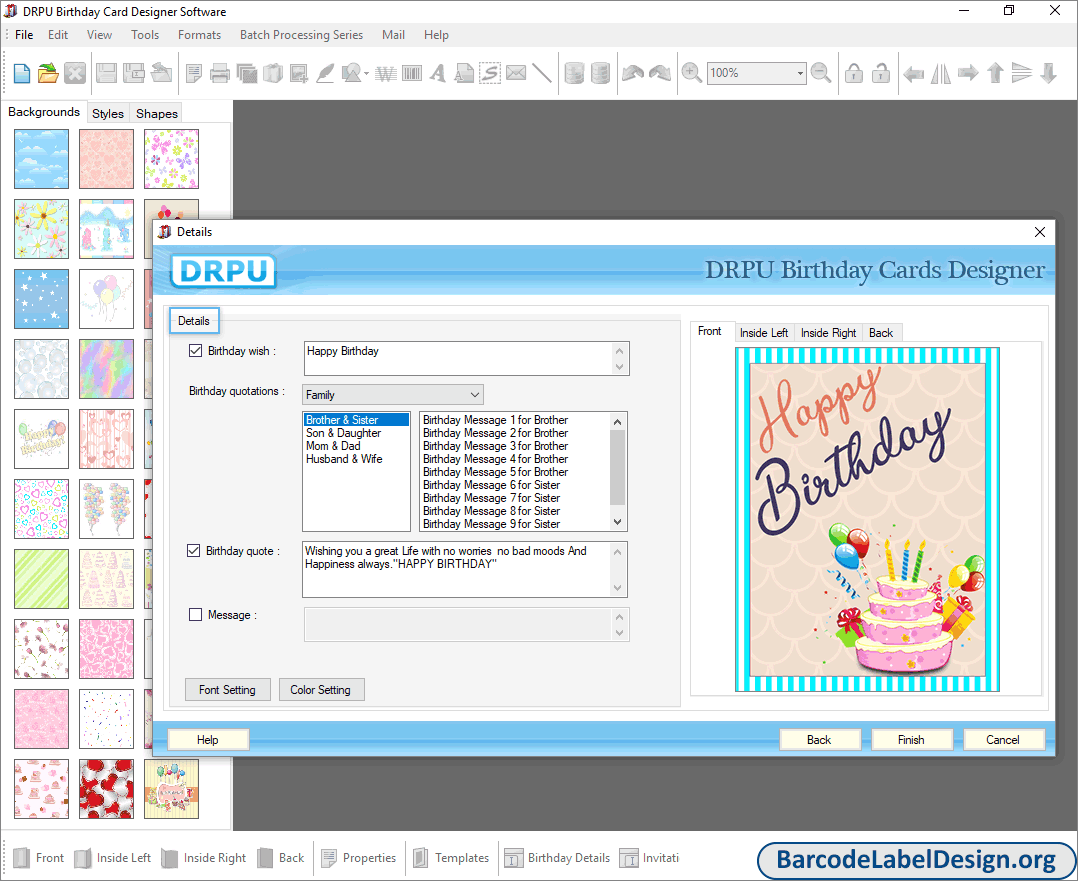
Task: Choose the blue stars background thumbnail
Action: click(x=41, y=299)
